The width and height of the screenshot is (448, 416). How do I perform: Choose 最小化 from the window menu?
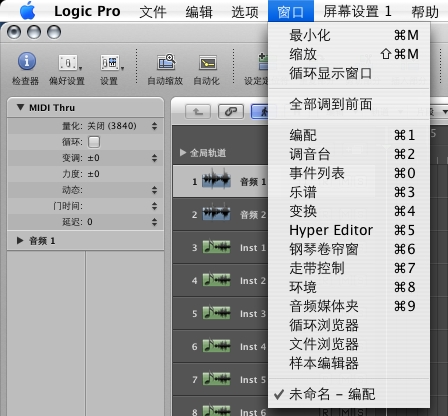coord(349,35)
